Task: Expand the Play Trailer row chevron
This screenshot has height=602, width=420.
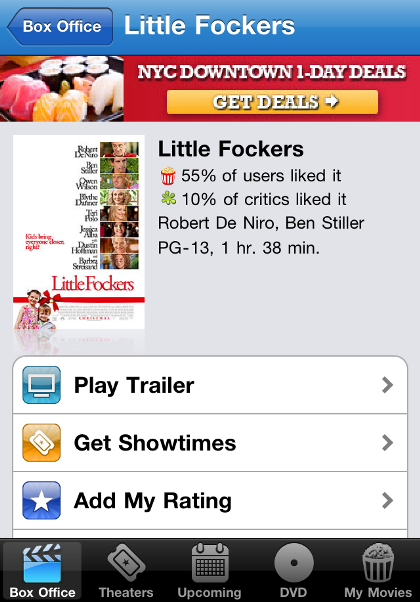Action: 387,385
